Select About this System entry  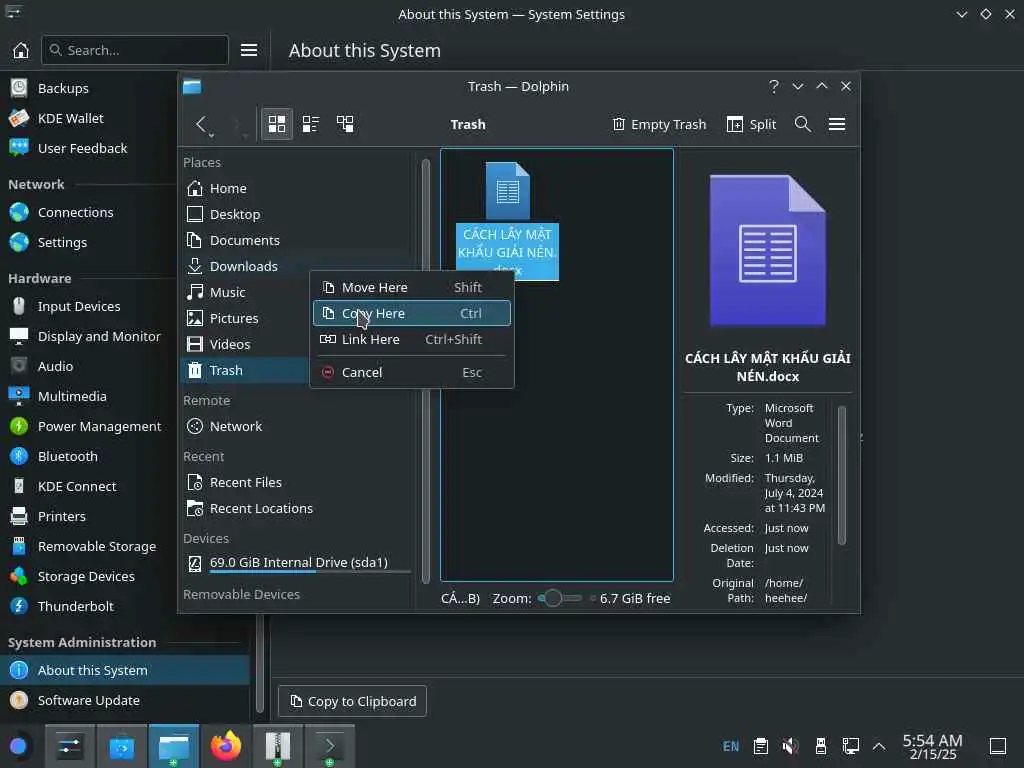(124, 671)
